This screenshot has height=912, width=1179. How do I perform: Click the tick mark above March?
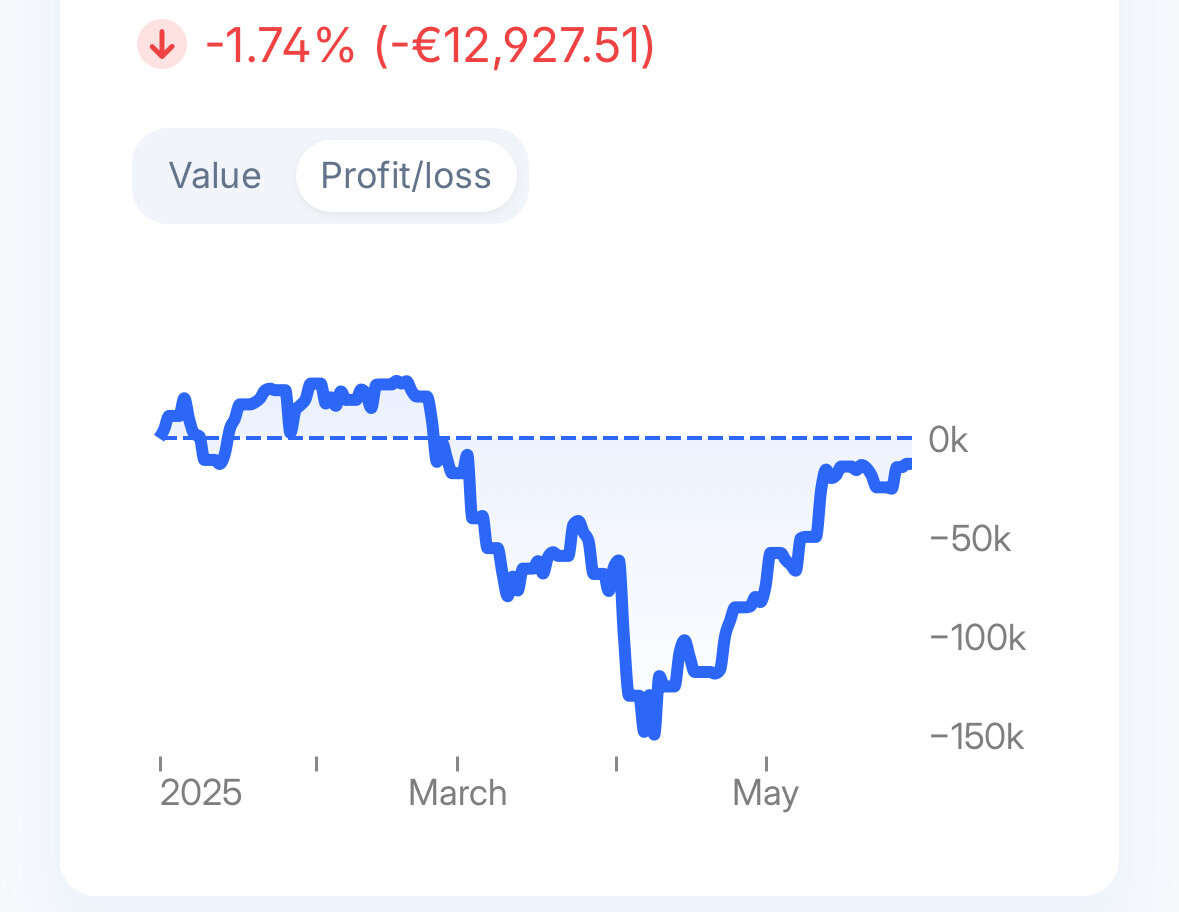pyautogui.click(x=458, y=765)
